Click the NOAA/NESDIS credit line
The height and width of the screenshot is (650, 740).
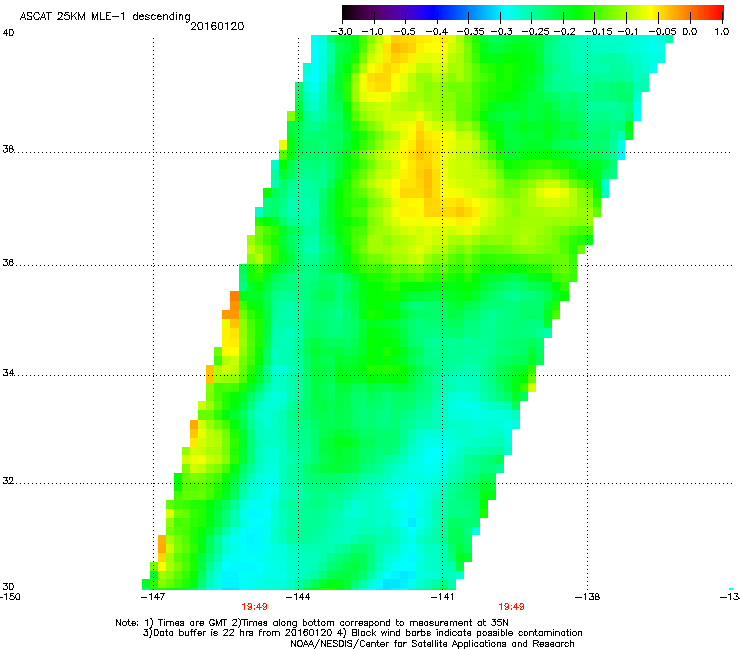(x=432, y=644)
